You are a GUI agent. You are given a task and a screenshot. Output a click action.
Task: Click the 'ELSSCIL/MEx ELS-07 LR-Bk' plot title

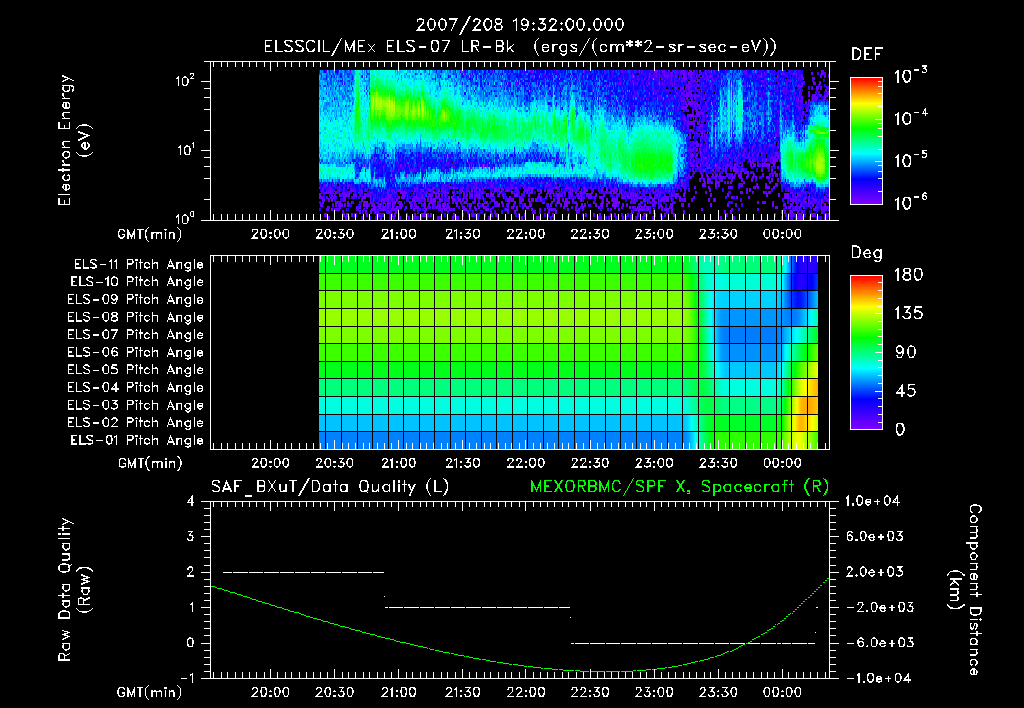click(389, 47)
